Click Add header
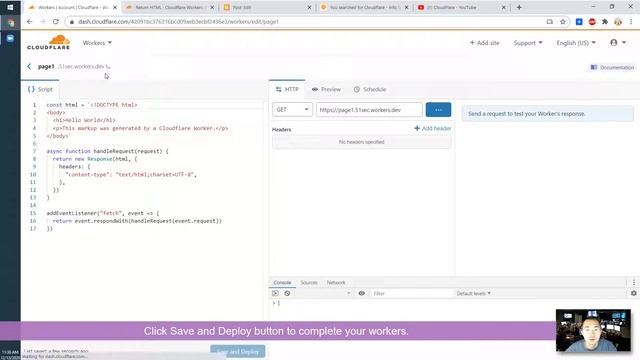The image size is (640, 360). pyautogui.click(x=433, y=128)
